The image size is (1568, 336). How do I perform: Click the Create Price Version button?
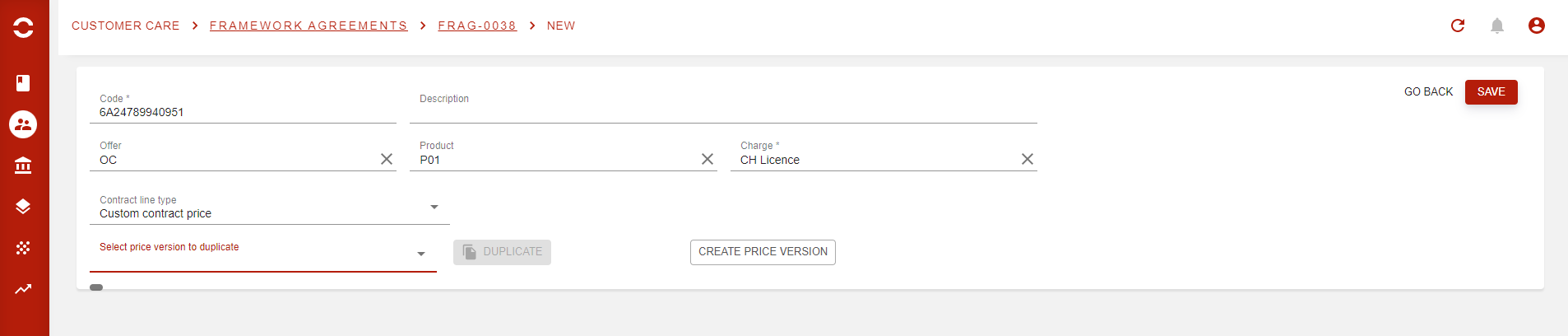[763, 252]
